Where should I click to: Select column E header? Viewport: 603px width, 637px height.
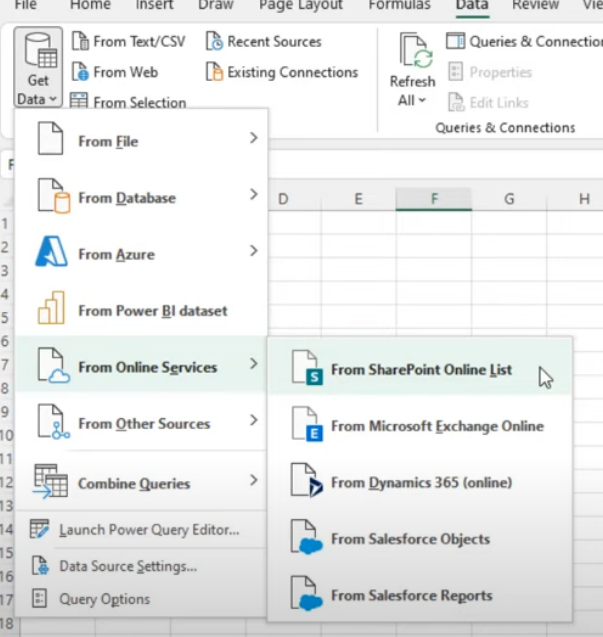(358, 199)
